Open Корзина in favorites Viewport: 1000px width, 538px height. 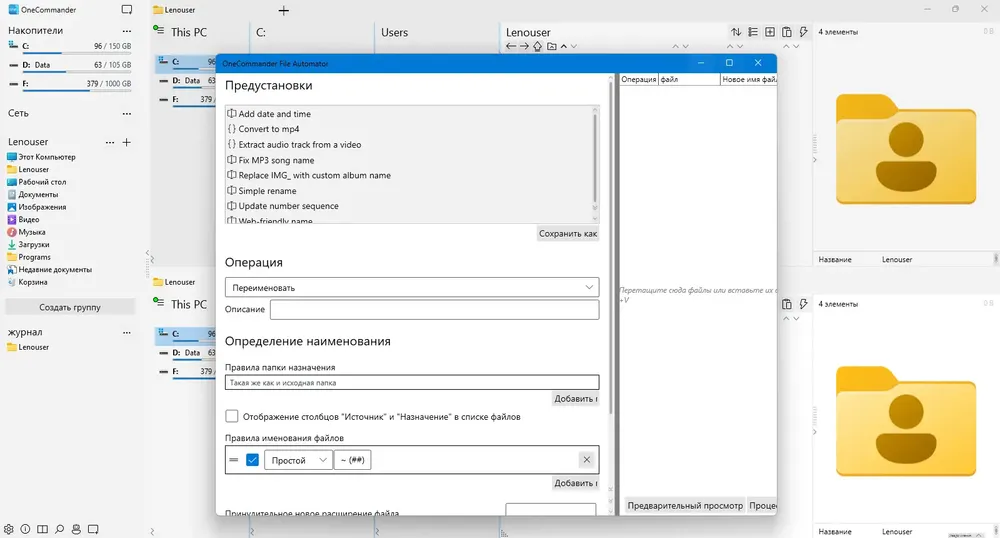click(27, 282)
